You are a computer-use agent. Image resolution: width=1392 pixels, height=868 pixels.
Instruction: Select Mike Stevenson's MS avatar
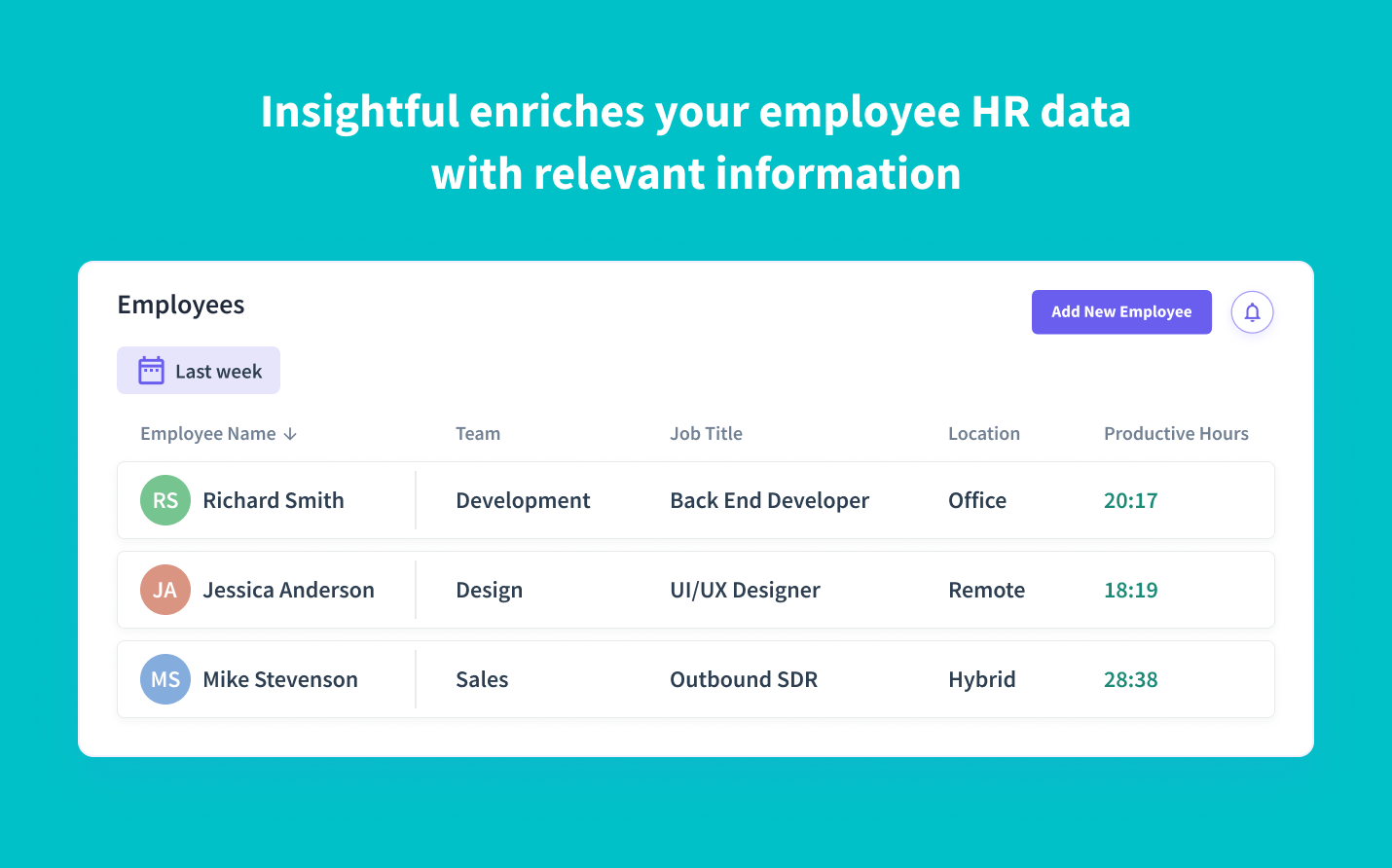tap(165, 678)
